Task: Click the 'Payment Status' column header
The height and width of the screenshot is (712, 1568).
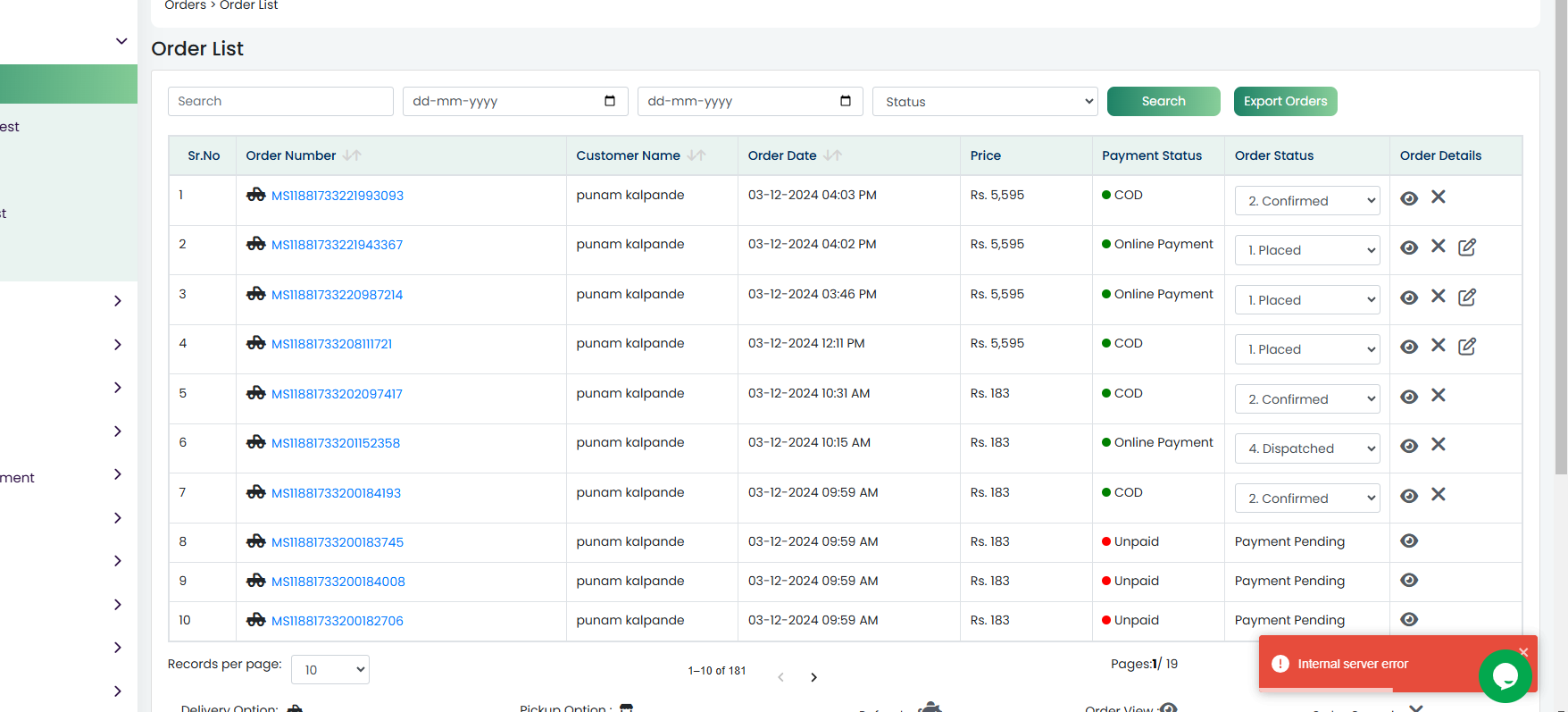Action: click(1152, 155)
